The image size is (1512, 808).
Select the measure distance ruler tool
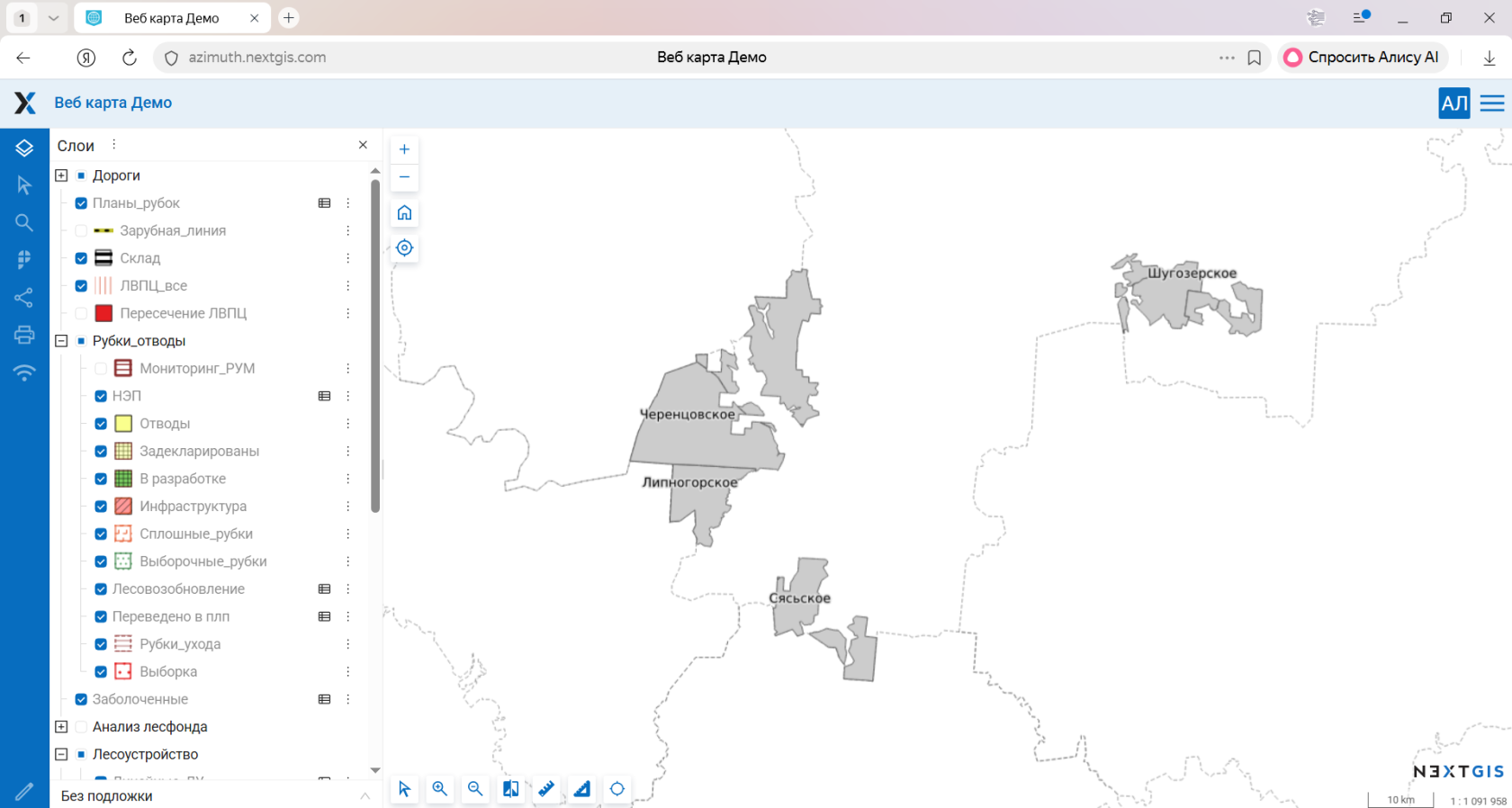point(546,789)
